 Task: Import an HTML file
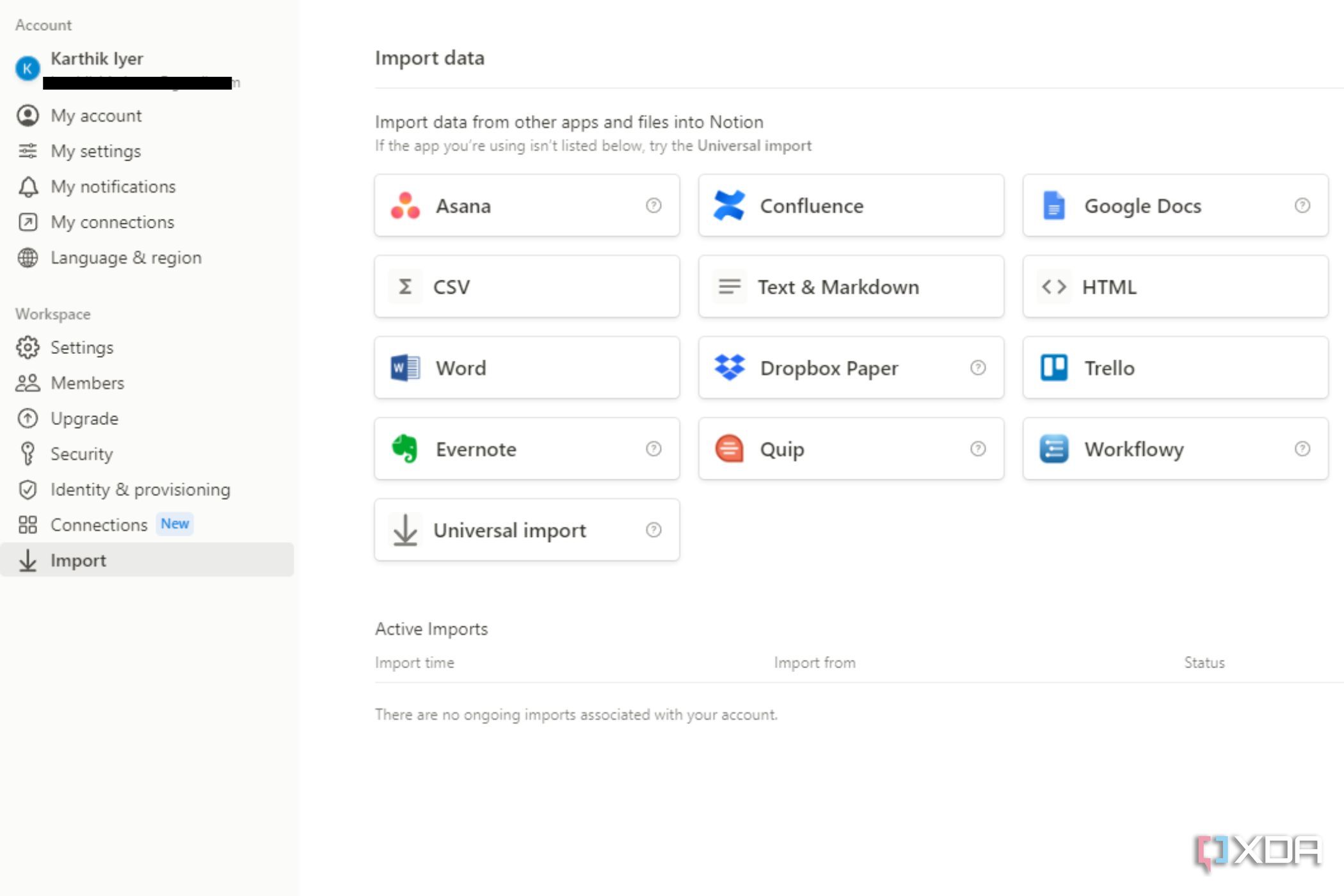pyautogui.click(x=1176, y=286)
